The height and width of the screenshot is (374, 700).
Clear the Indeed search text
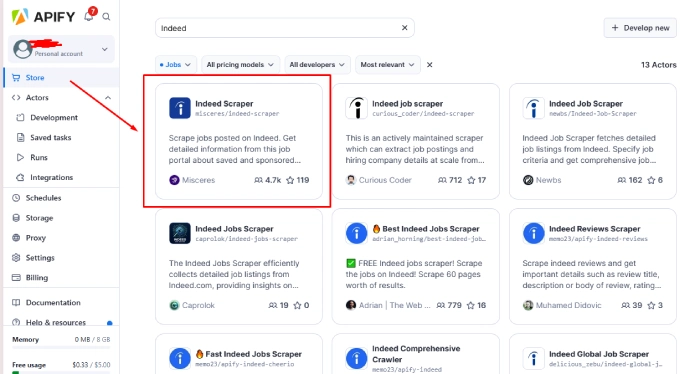(404, 28)
